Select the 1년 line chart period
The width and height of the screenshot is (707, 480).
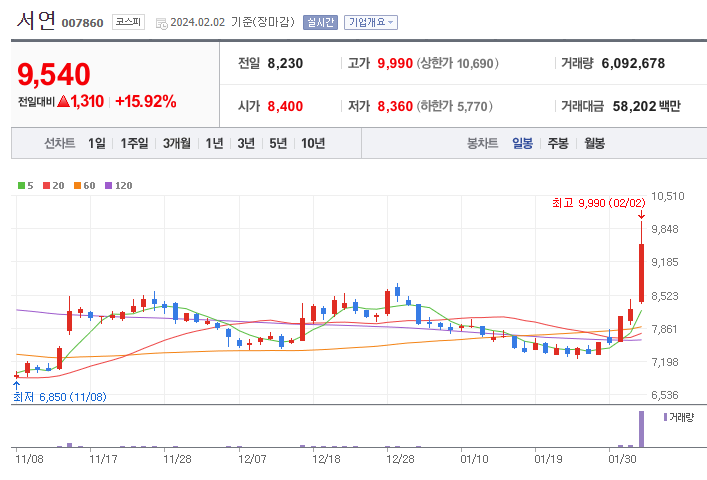[x=214, y=143]
